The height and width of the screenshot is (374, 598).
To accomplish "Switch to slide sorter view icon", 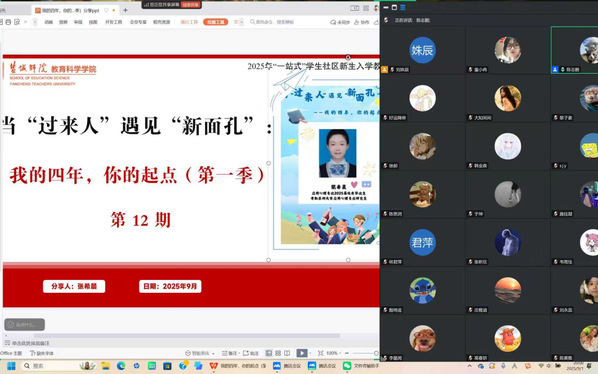I will (278, 353).
